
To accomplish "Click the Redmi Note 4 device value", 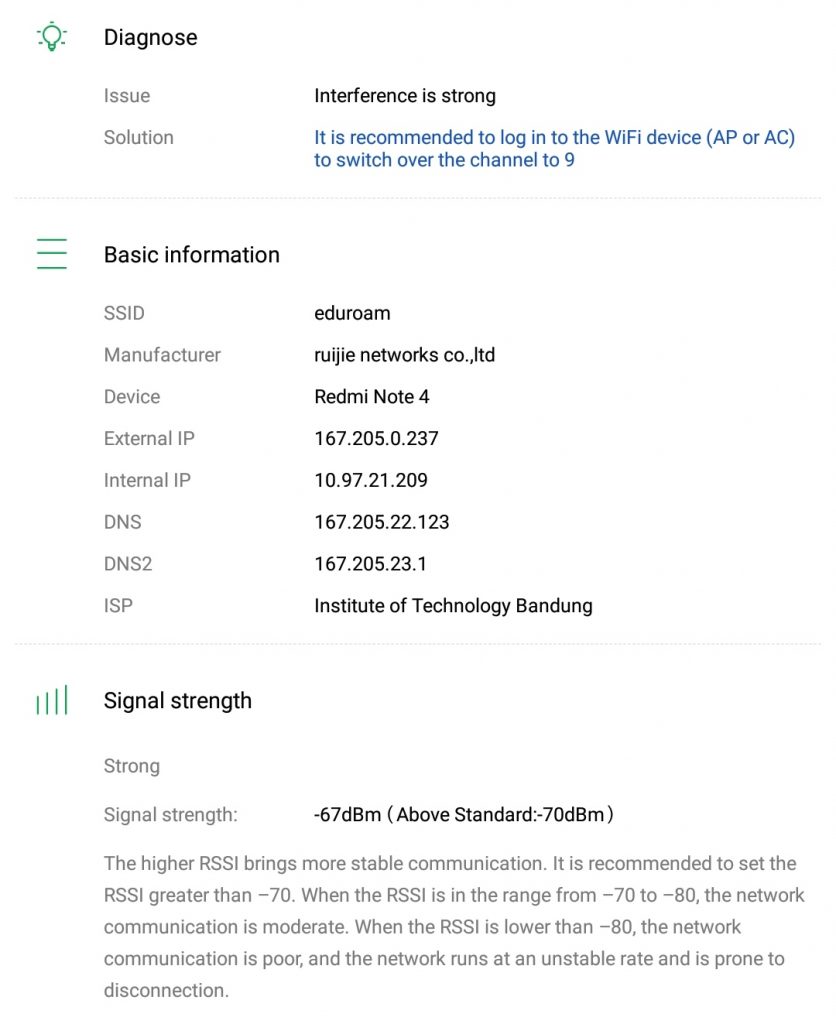I will pos(372,397).
